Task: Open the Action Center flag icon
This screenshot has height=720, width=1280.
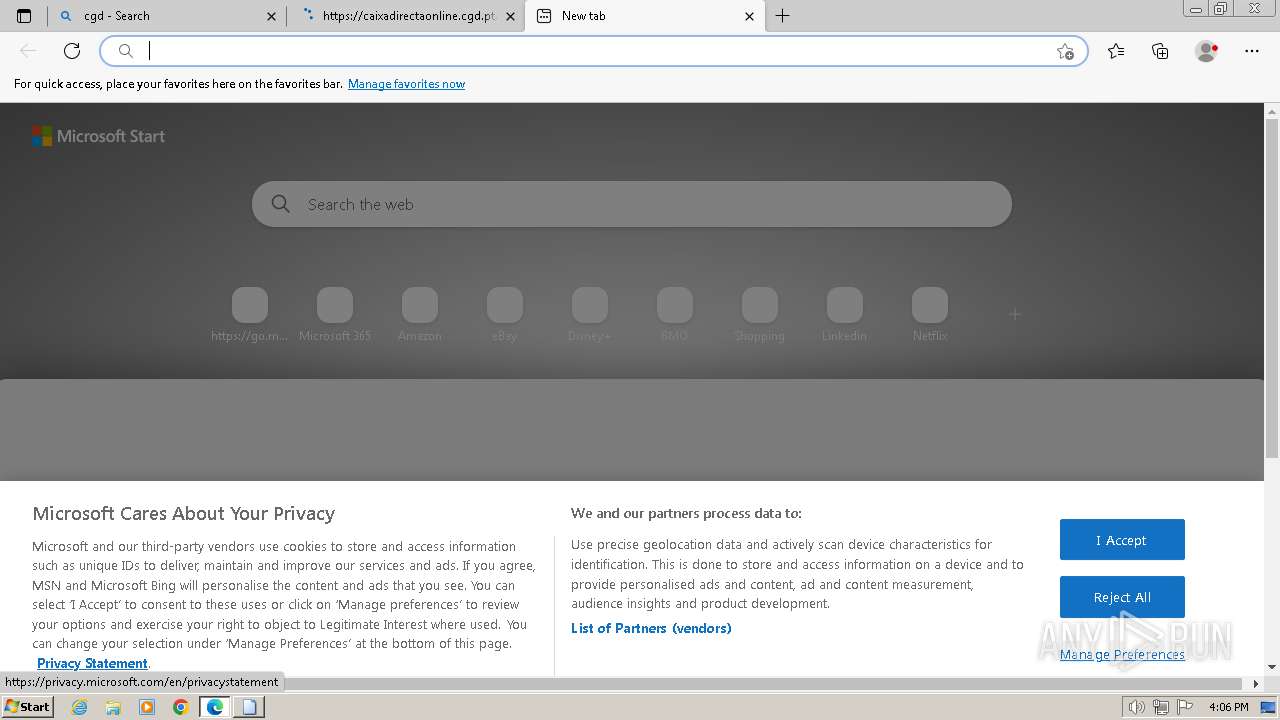Action: click(x=1186, y=707)
